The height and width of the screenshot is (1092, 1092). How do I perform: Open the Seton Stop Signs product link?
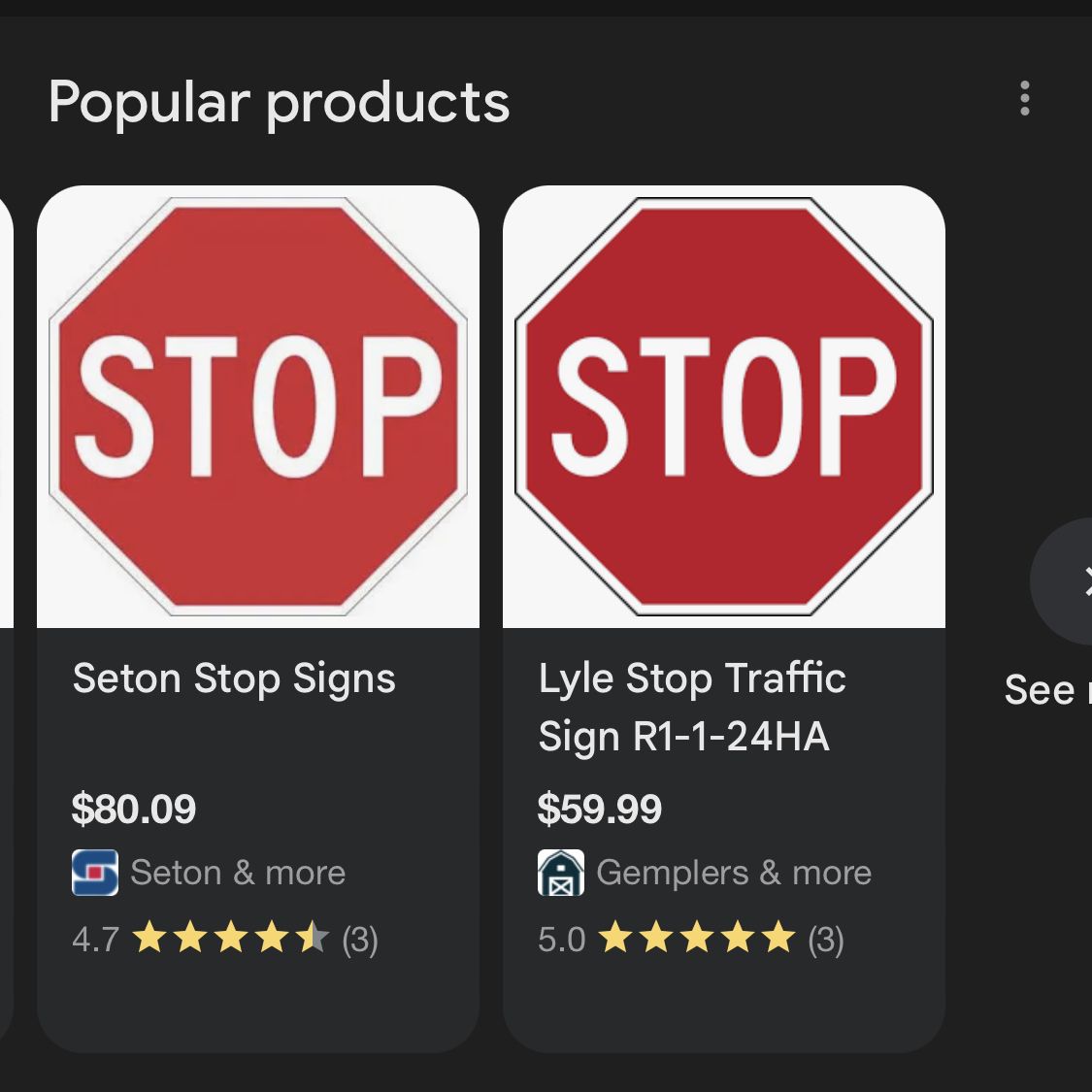(x=235, y=678)
